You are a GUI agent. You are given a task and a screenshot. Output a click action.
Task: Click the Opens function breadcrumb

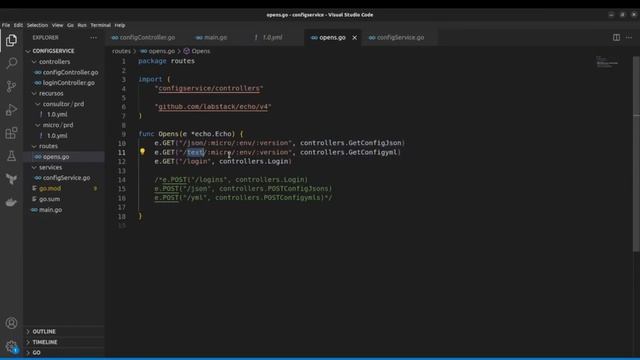click(201, 51)
